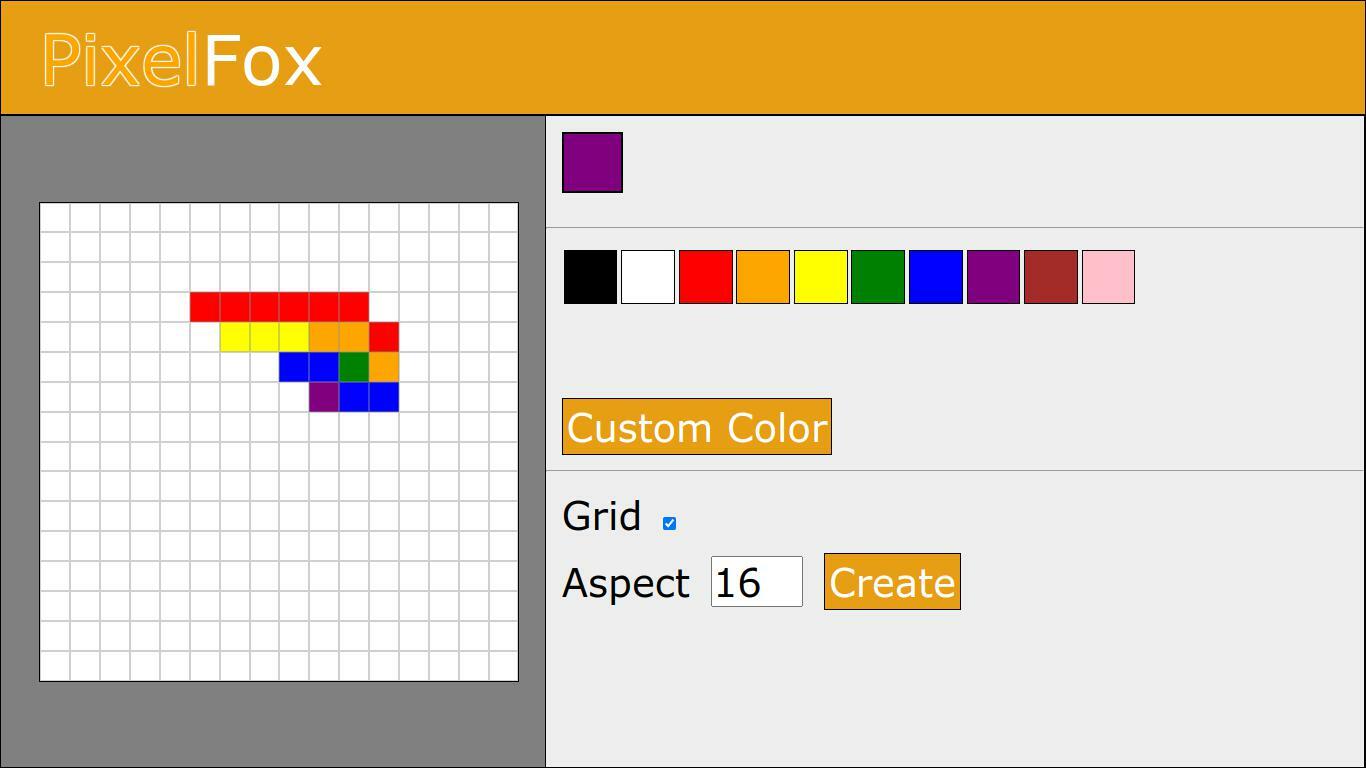The width and height of the screenshot is (1366, 768).
Task: Choose the yellow color swatch
Action: 820,277
